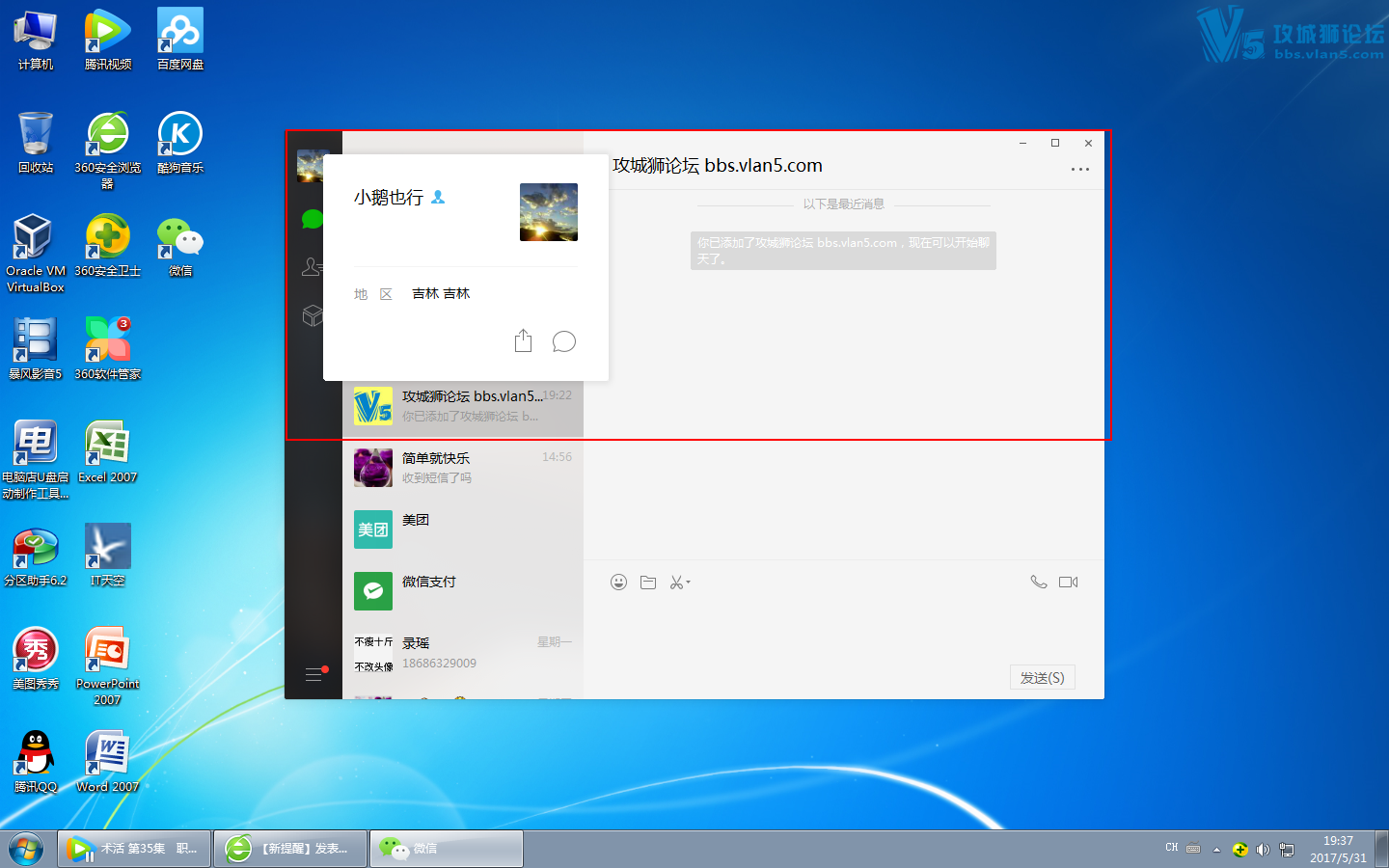Viewport: 1389px width, 868px height.
Task: Start a voice call with phone icon
Action: [1039, 582]
